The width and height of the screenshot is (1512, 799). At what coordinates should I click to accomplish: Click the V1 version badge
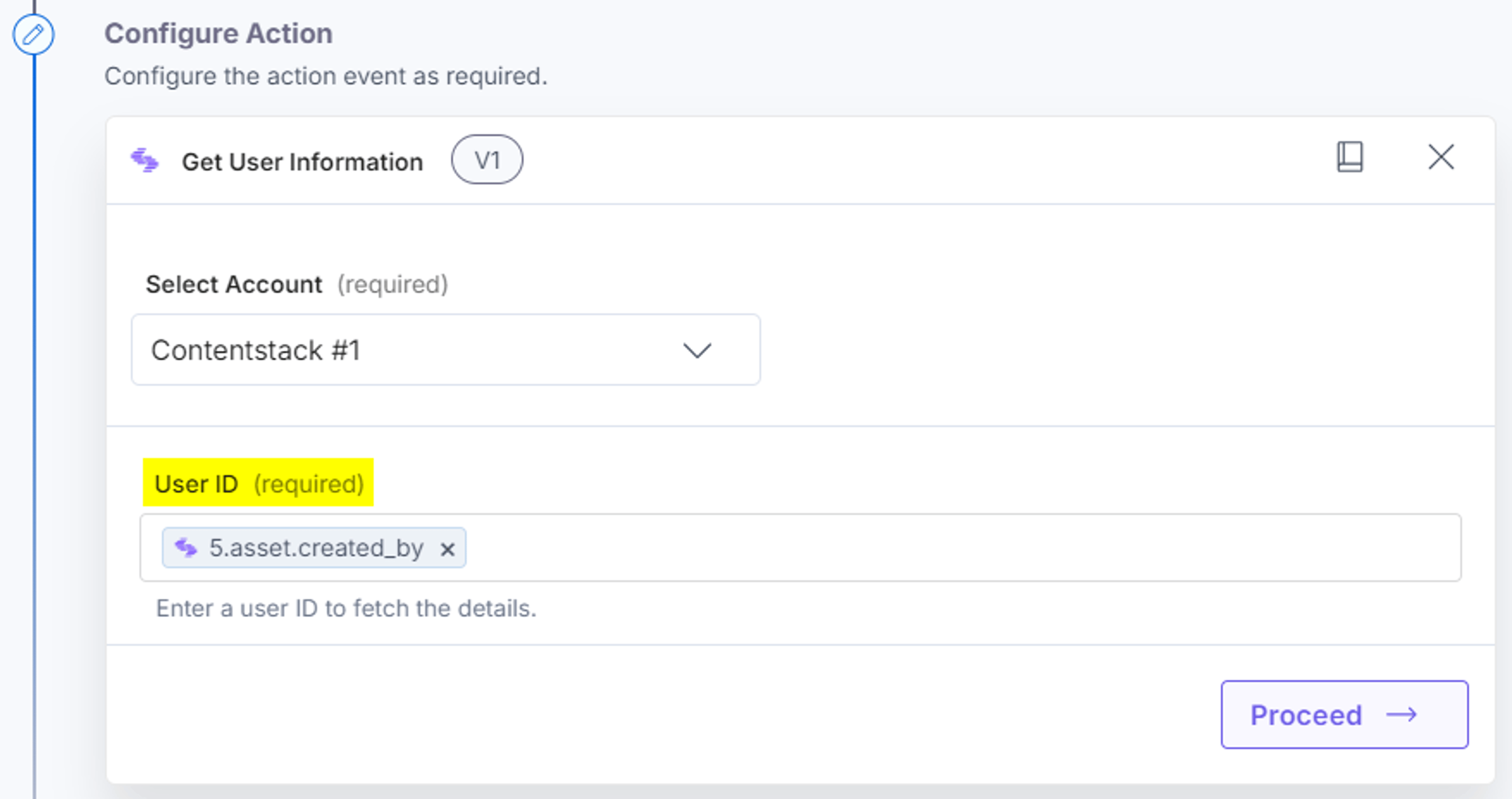[x=487, y=160]
